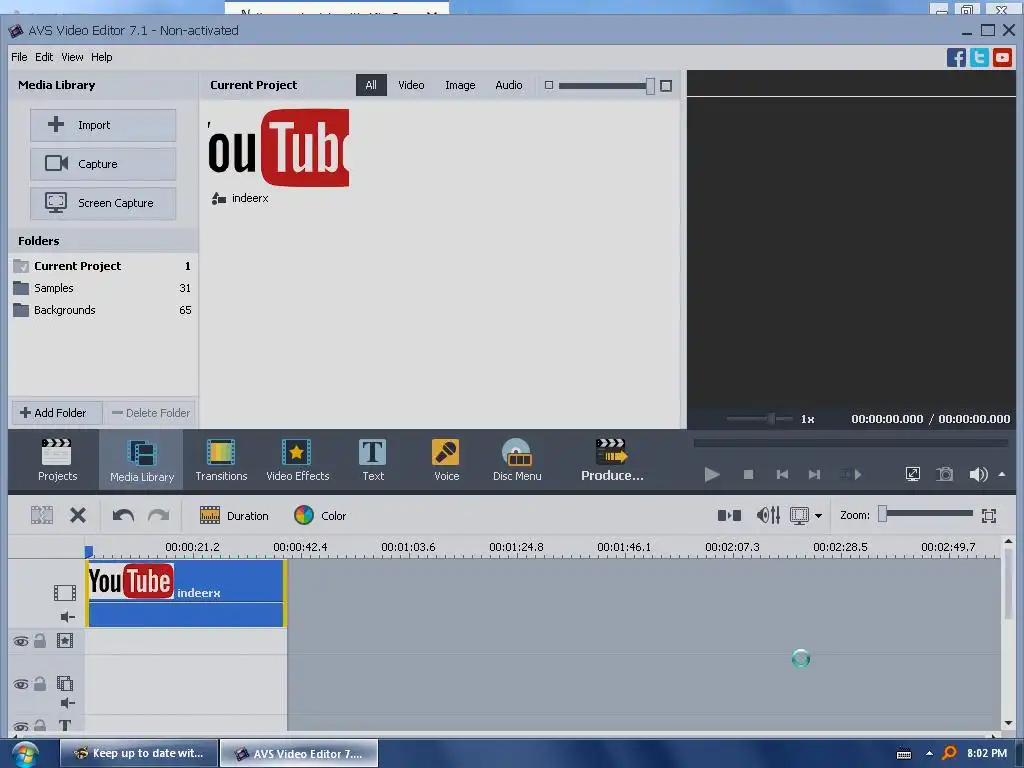Screen dimensions: 1024x768
Task: Click the Screen Capture button
Action: 103,203
